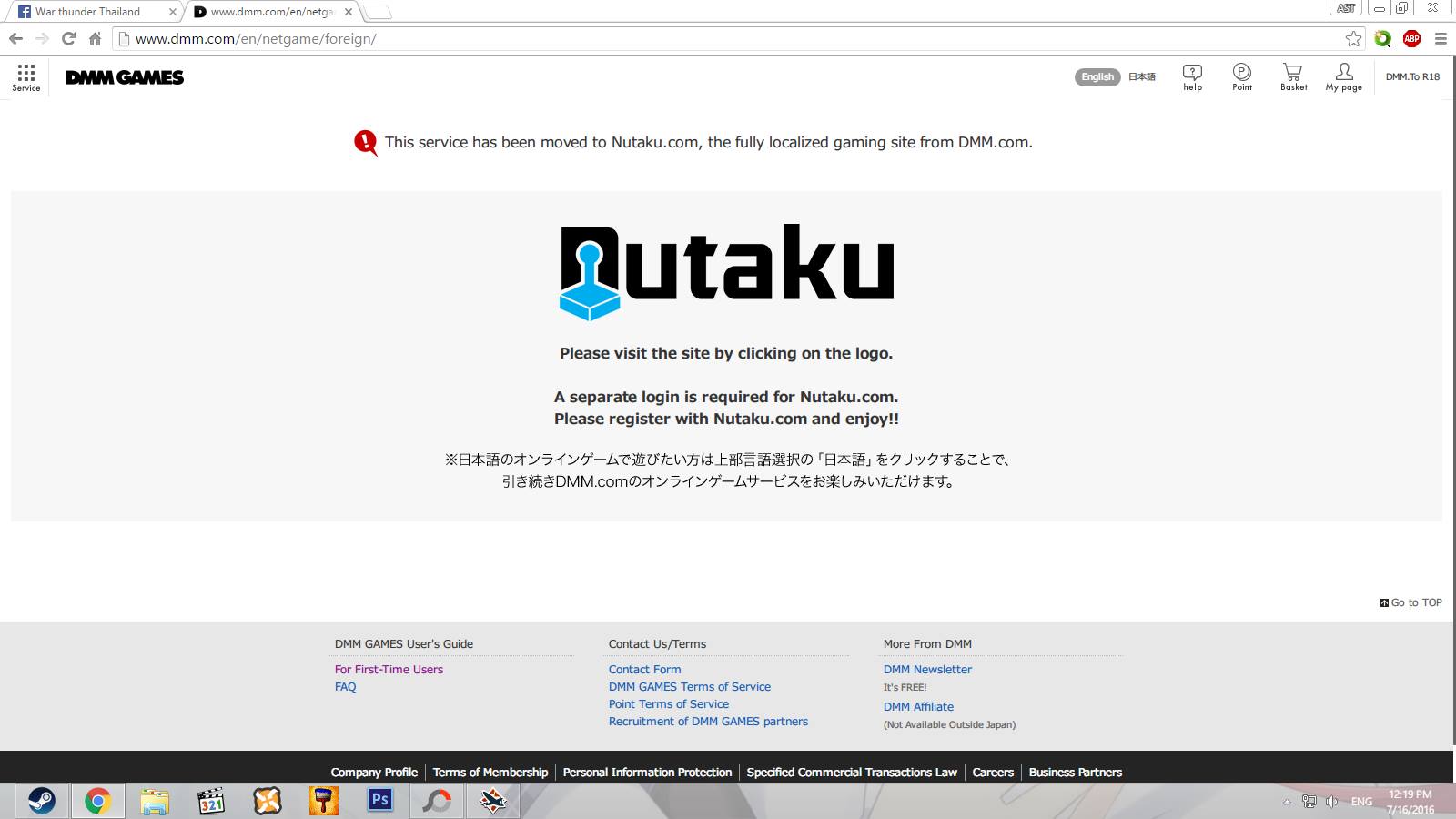1456x819 pixels.
Task: Open Business Partners footer link
Action: point(1075,772)
